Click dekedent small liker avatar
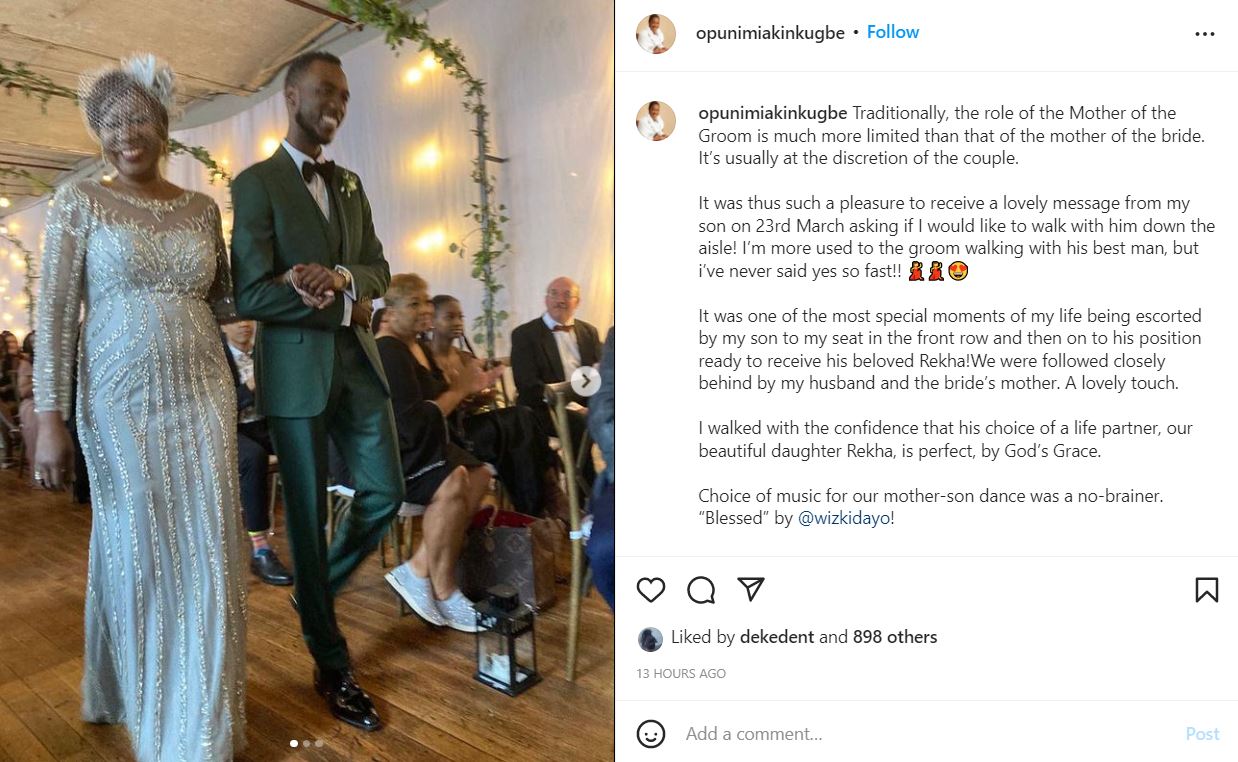Screen dimensions: 1238x762 pyautogui.click(x=650, y=639)
